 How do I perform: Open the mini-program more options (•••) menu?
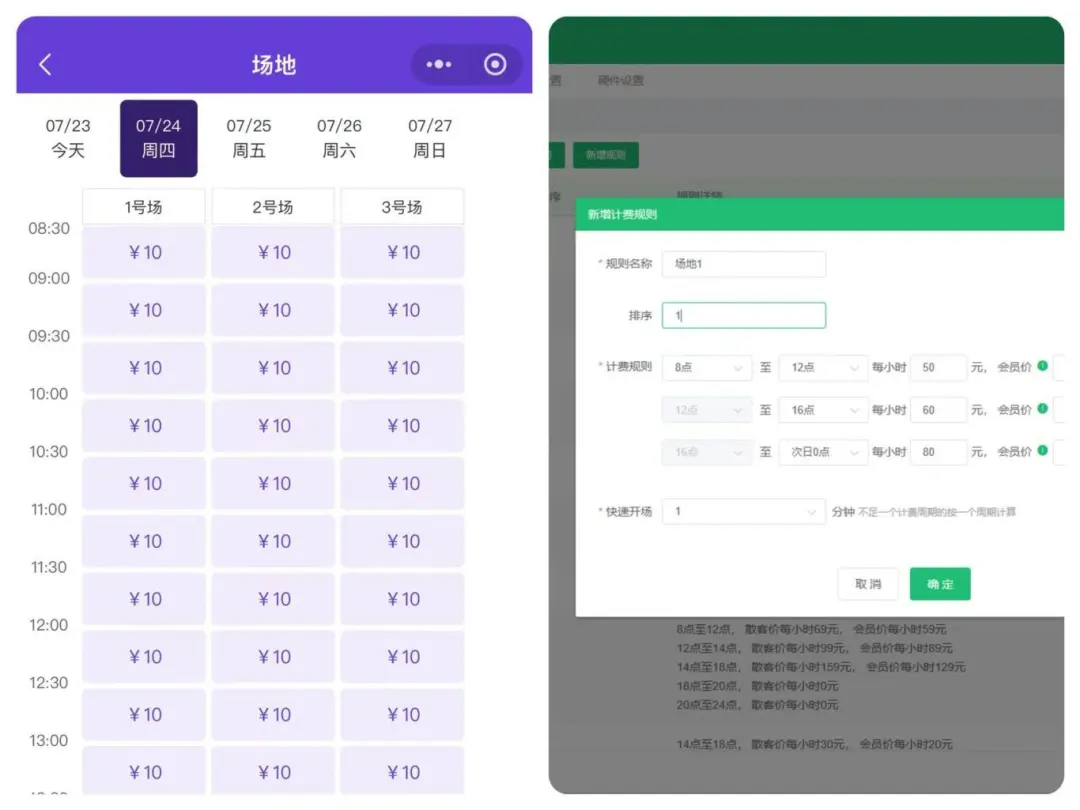pos(438,63)
